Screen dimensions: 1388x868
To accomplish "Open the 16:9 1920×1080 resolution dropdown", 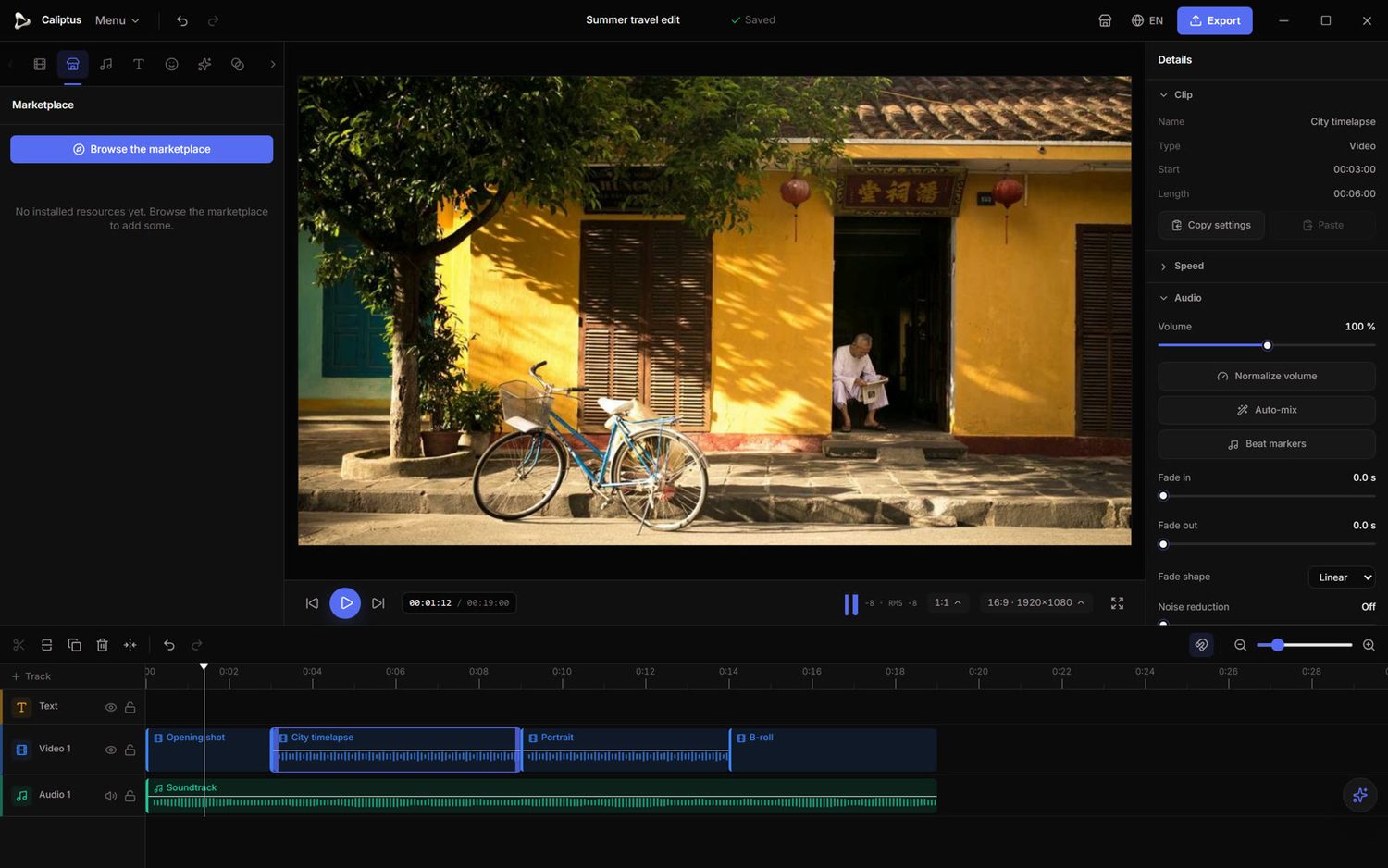I will point(1035,602).
